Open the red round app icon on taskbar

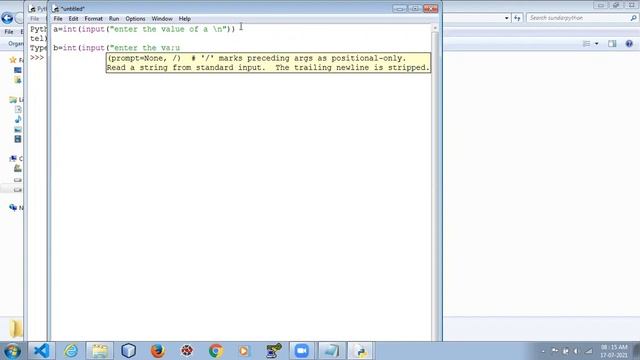[x=187, y=351]
